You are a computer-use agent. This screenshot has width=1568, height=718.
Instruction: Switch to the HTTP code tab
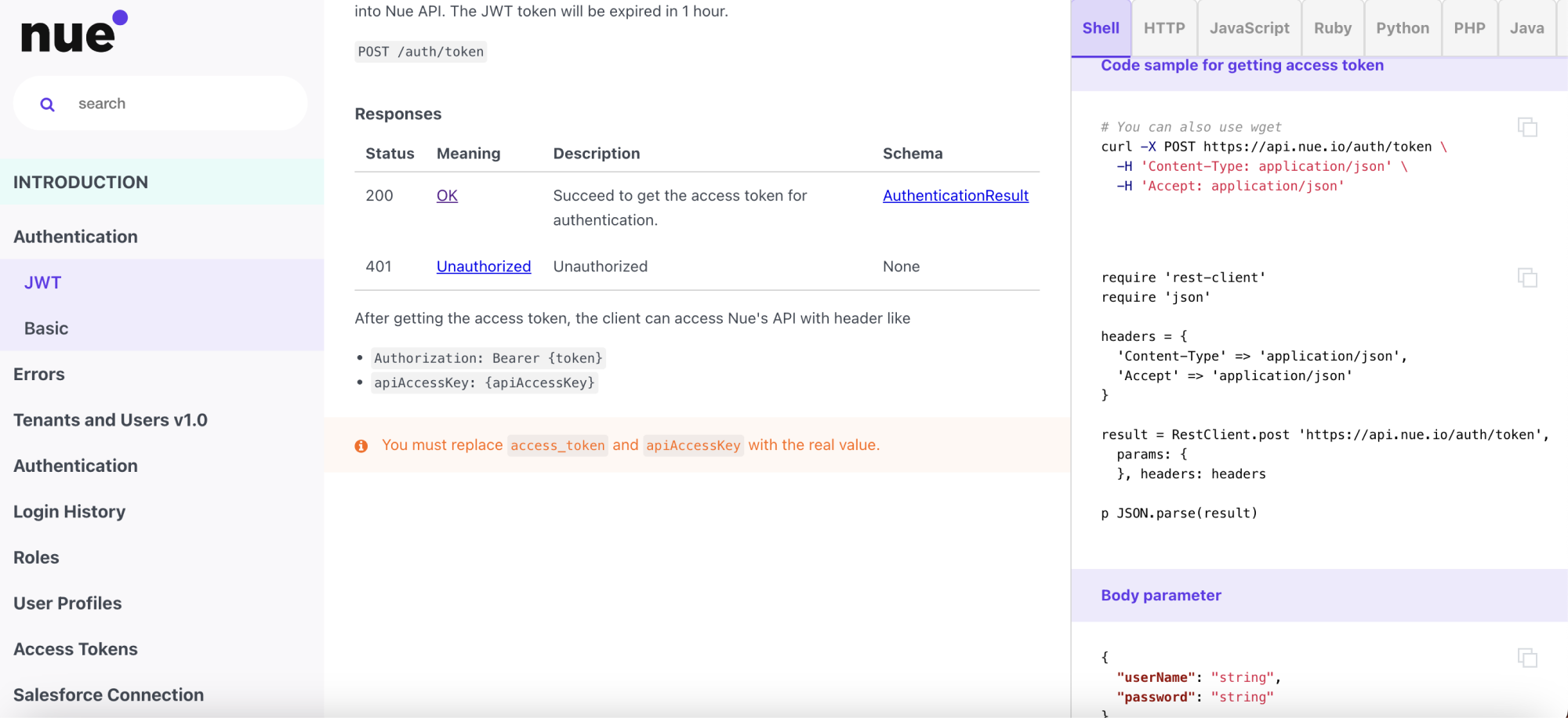1163,28
